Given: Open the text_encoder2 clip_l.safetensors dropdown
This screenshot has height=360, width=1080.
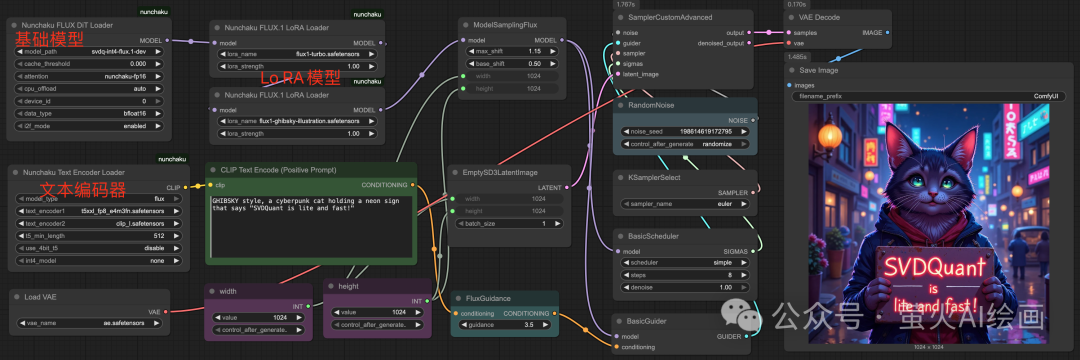Looking at the screenshot, I should pos(98,223).
